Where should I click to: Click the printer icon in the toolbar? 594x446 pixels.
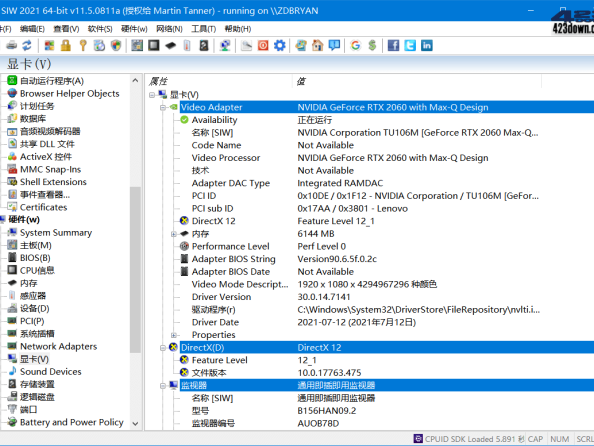(11, 45)
